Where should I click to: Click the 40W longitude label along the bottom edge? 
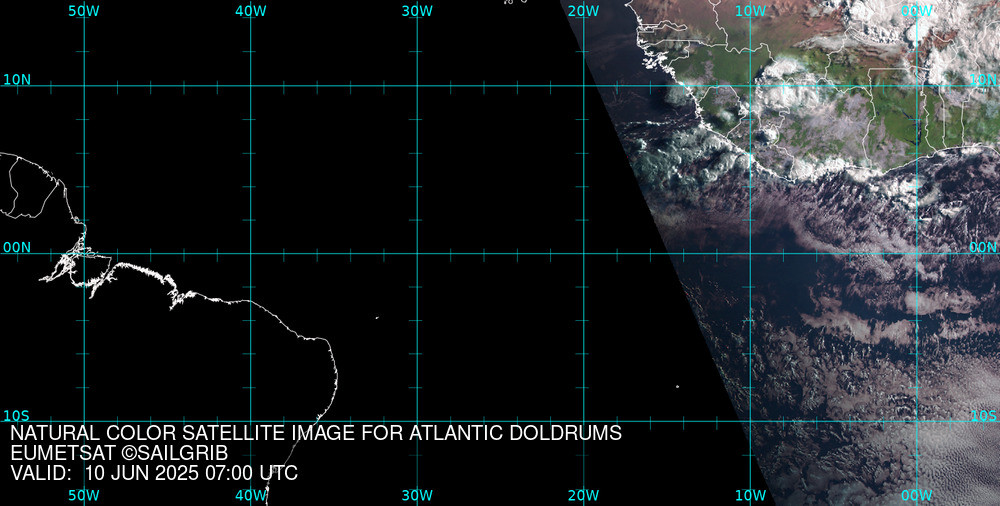pyautogui.click(x=251, y=495)
